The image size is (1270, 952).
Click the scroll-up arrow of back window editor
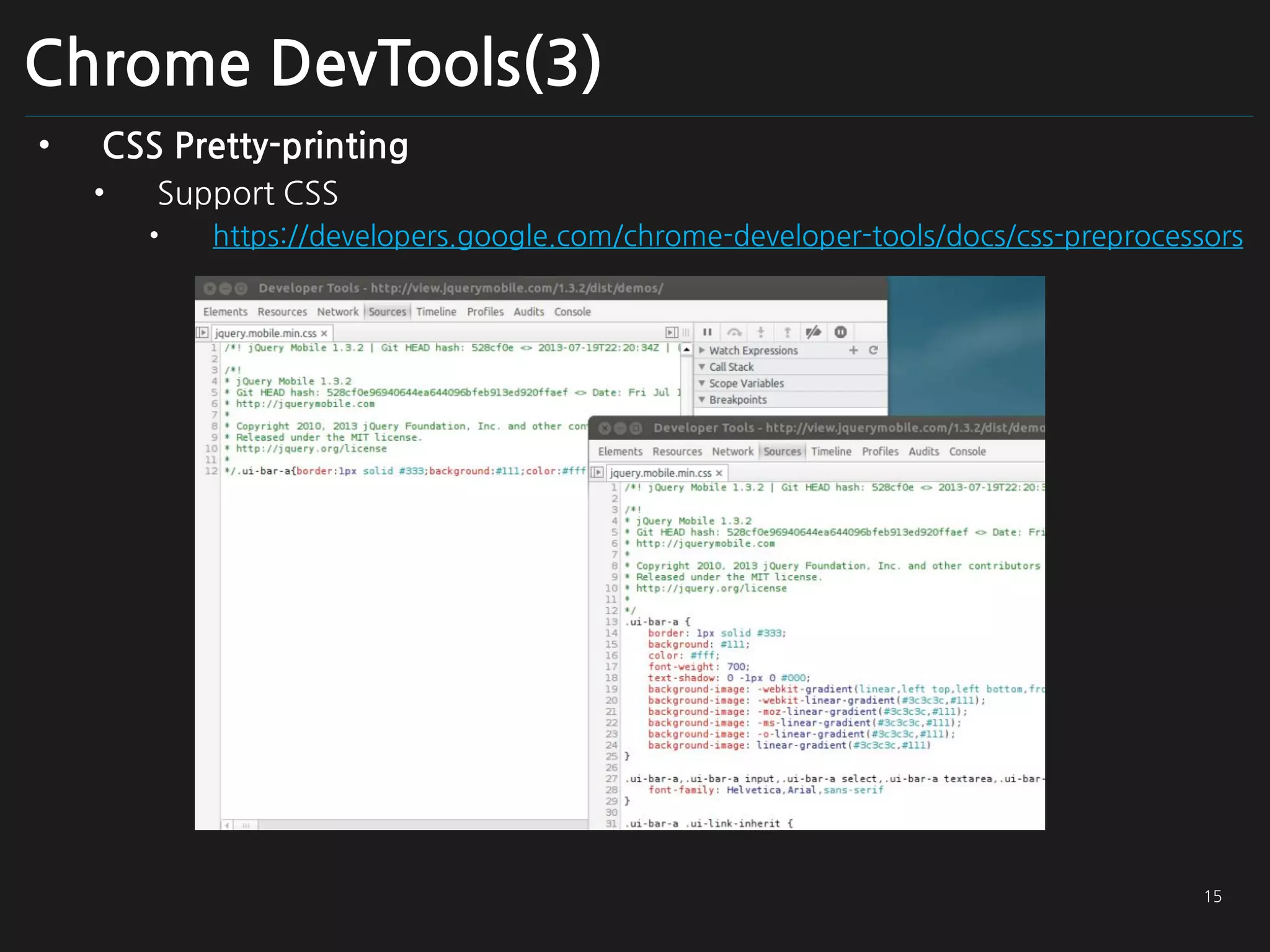pyautogui.click(x=686, y=350)
